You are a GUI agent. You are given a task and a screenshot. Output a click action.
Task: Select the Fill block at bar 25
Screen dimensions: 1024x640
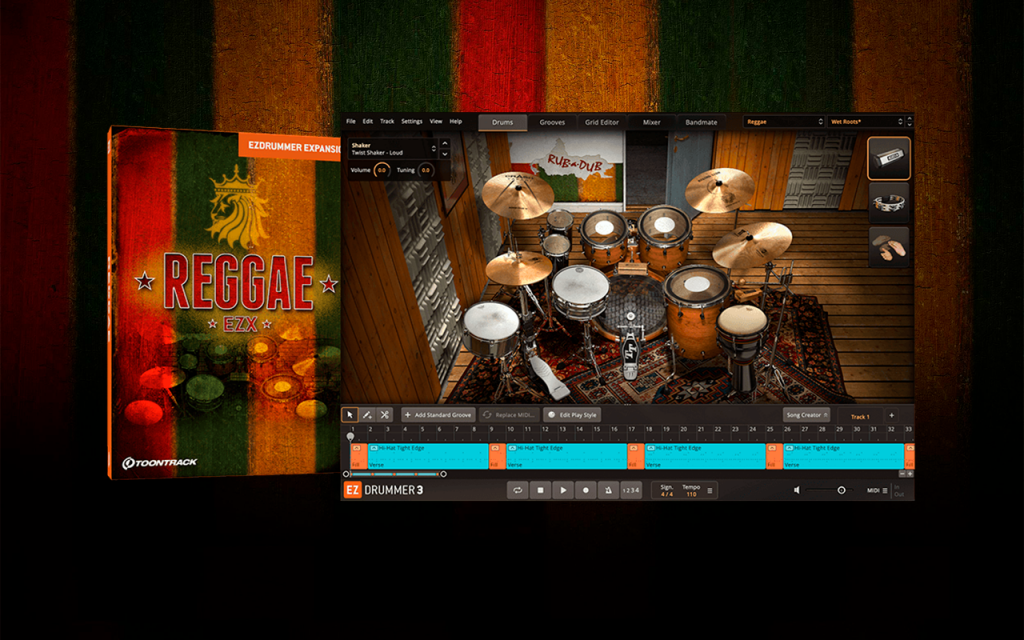775,456
